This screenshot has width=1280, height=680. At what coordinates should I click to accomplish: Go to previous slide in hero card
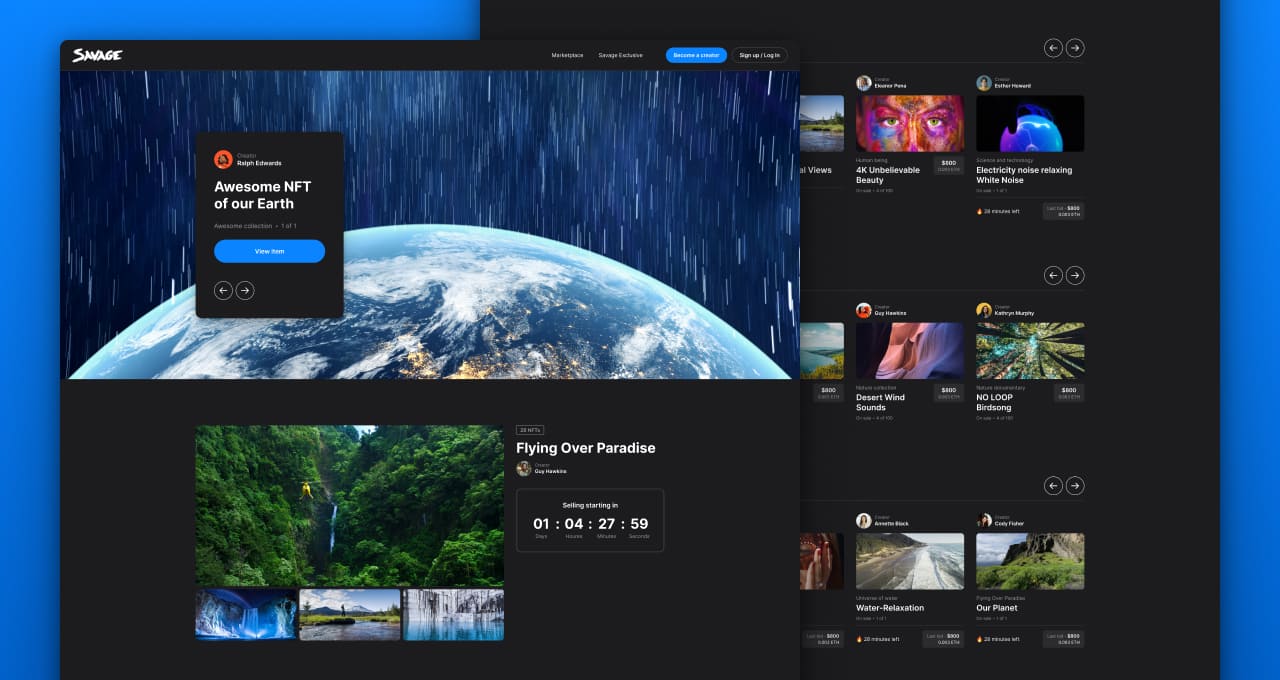[x=223, y=290]
